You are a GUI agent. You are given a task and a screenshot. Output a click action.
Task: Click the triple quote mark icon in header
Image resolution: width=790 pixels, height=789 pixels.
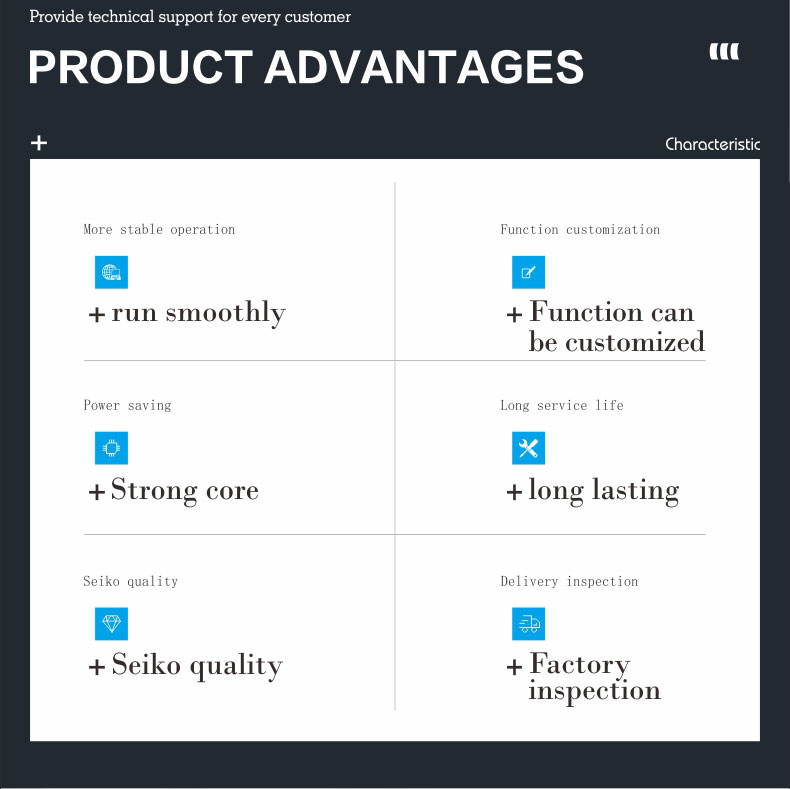724,52
